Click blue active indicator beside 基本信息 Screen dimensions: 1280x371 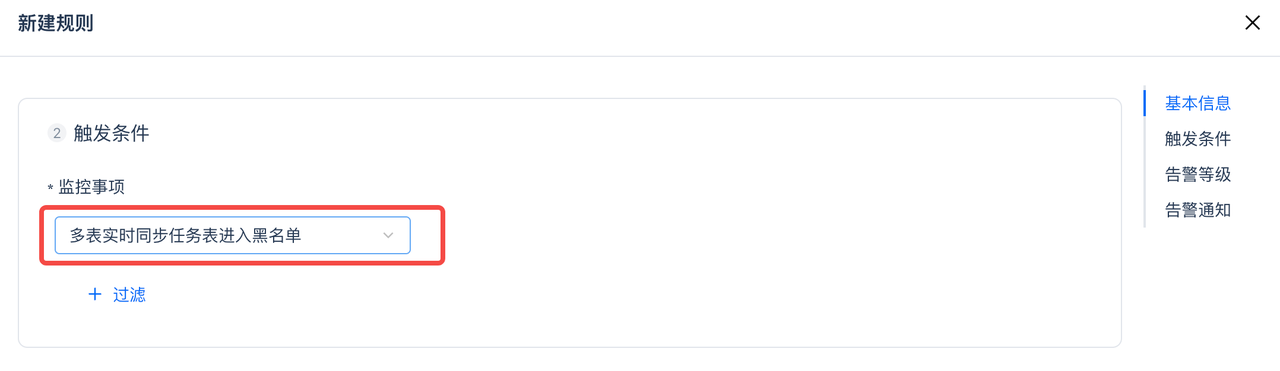(x=1144, y=103)
